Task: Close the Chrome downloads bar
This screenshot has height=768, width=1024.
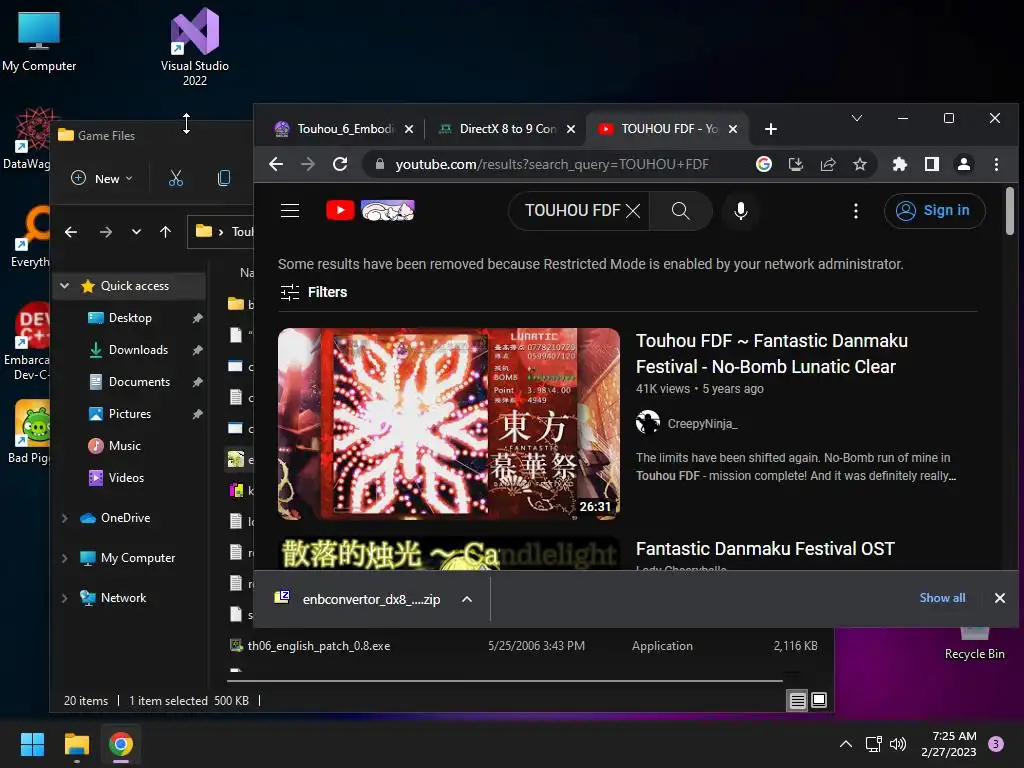Action: pos(999,598)
